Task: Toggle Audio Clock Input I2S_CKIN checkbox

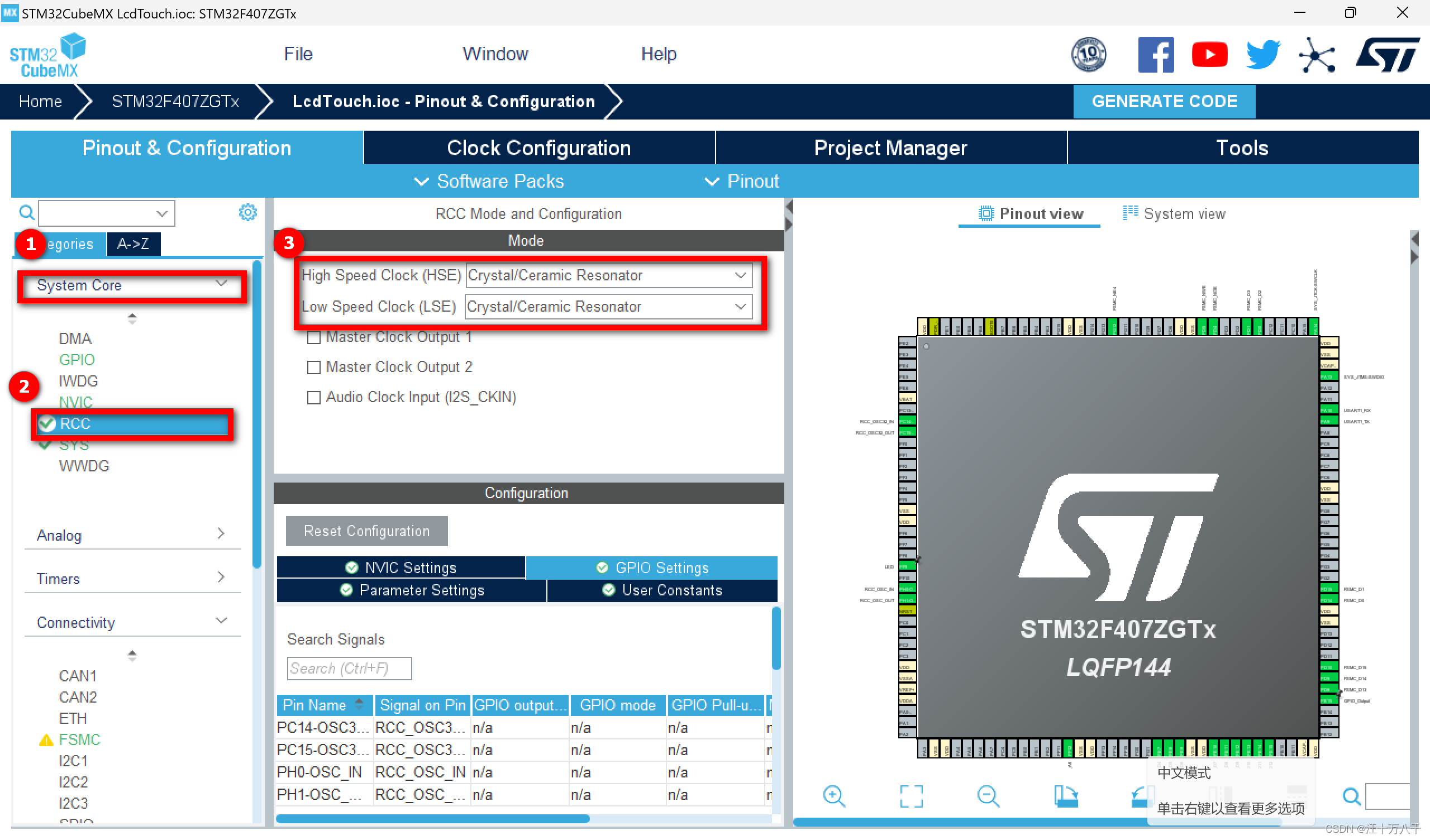Action: tap(314, 397)
